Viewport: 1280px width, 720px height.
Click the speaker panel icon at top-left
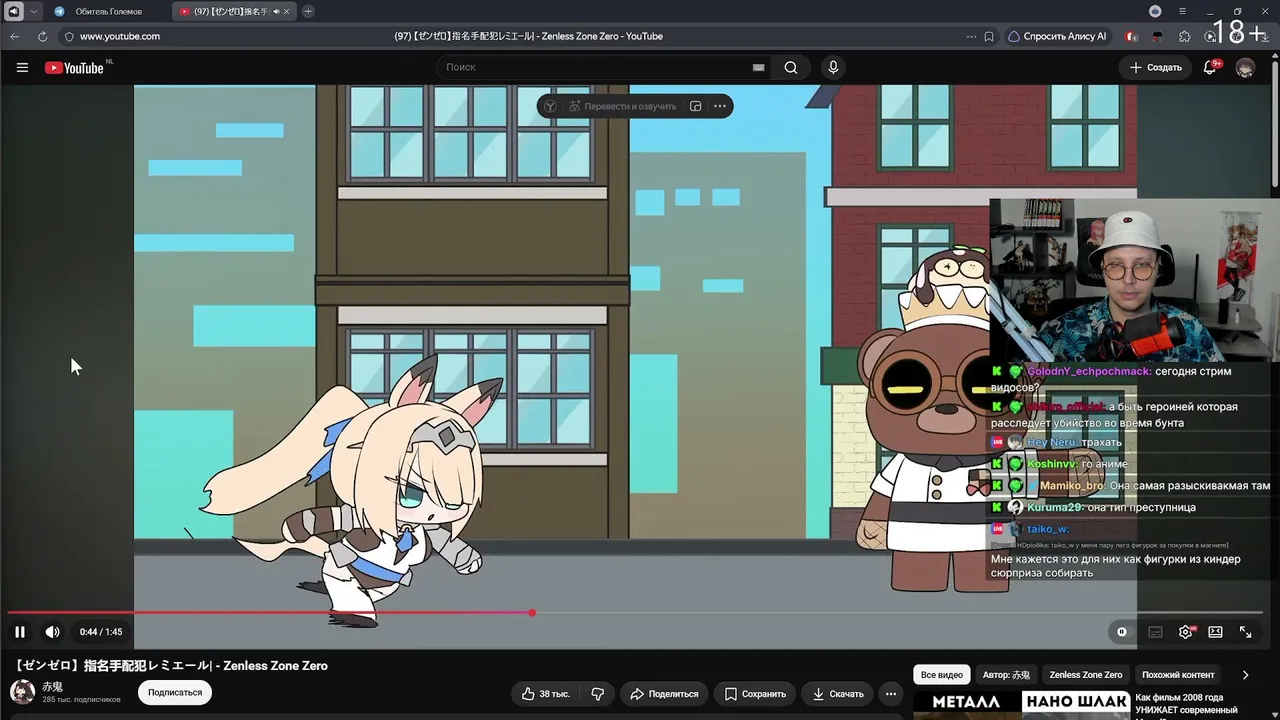(x=14, y=11)
